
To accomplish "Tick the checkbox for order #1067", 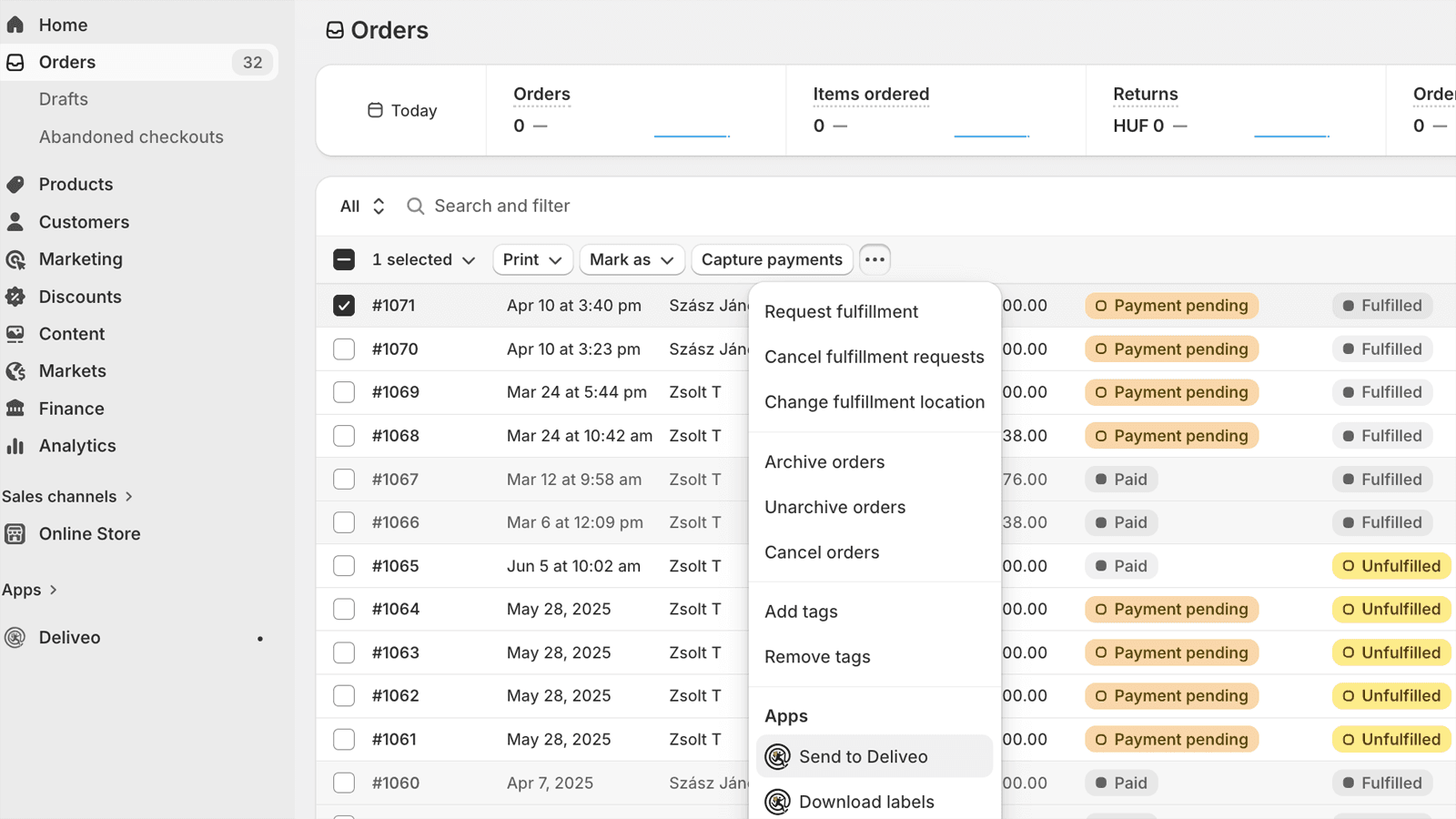I will [344, 480].
